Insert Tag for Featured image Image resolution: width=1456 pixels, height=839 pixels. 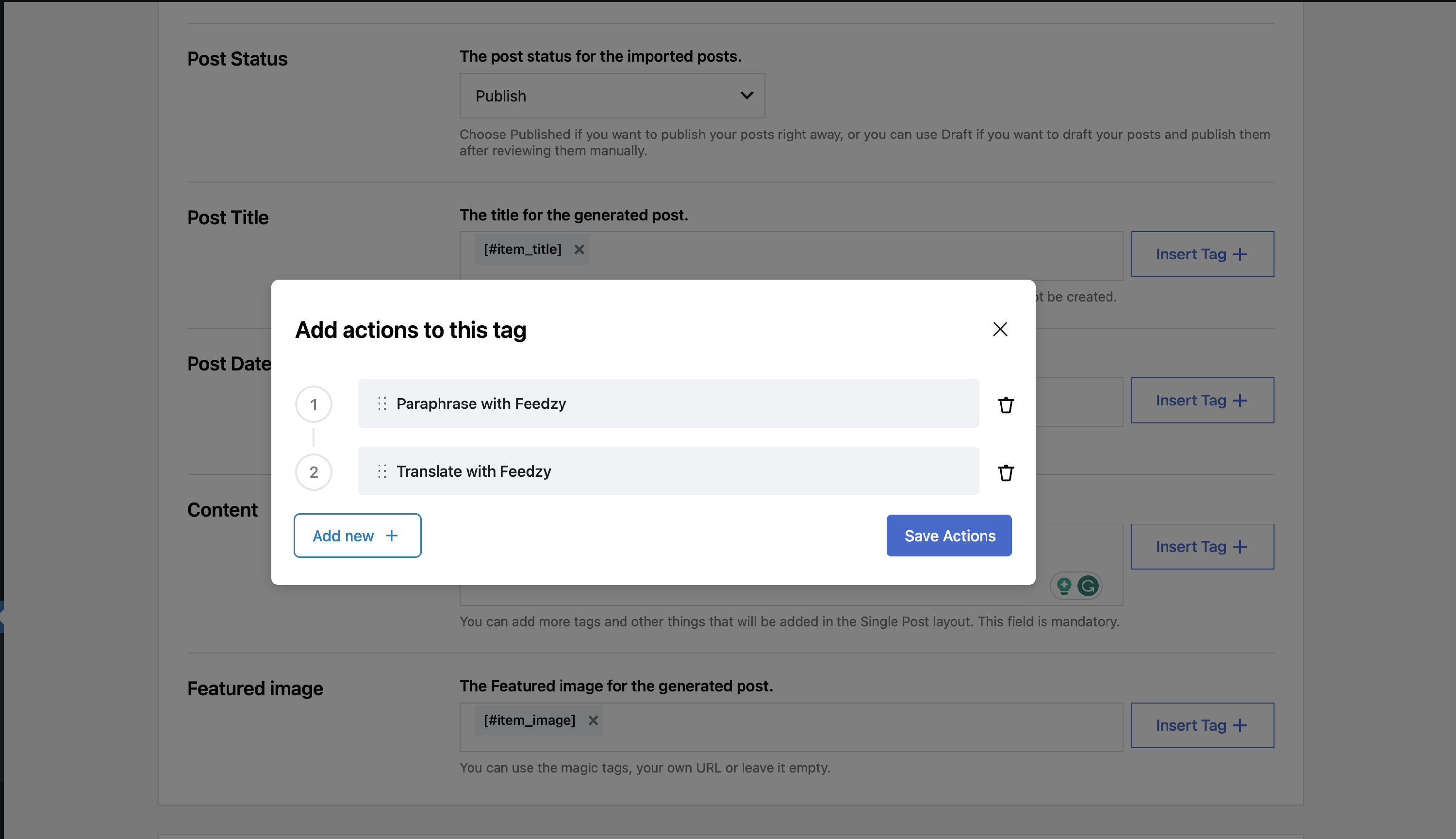(x=1202, y=725)
